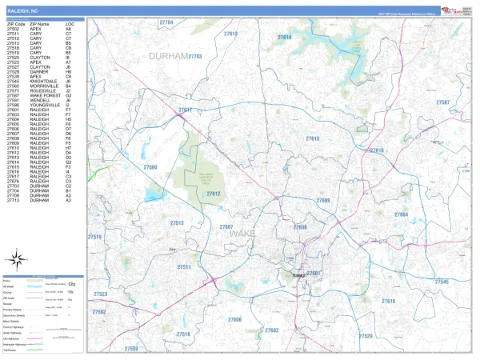Screen dimensions: 480x360
Task: Click the large City size sample in legend
Action: pyautogui.click(x=72, y=284)
